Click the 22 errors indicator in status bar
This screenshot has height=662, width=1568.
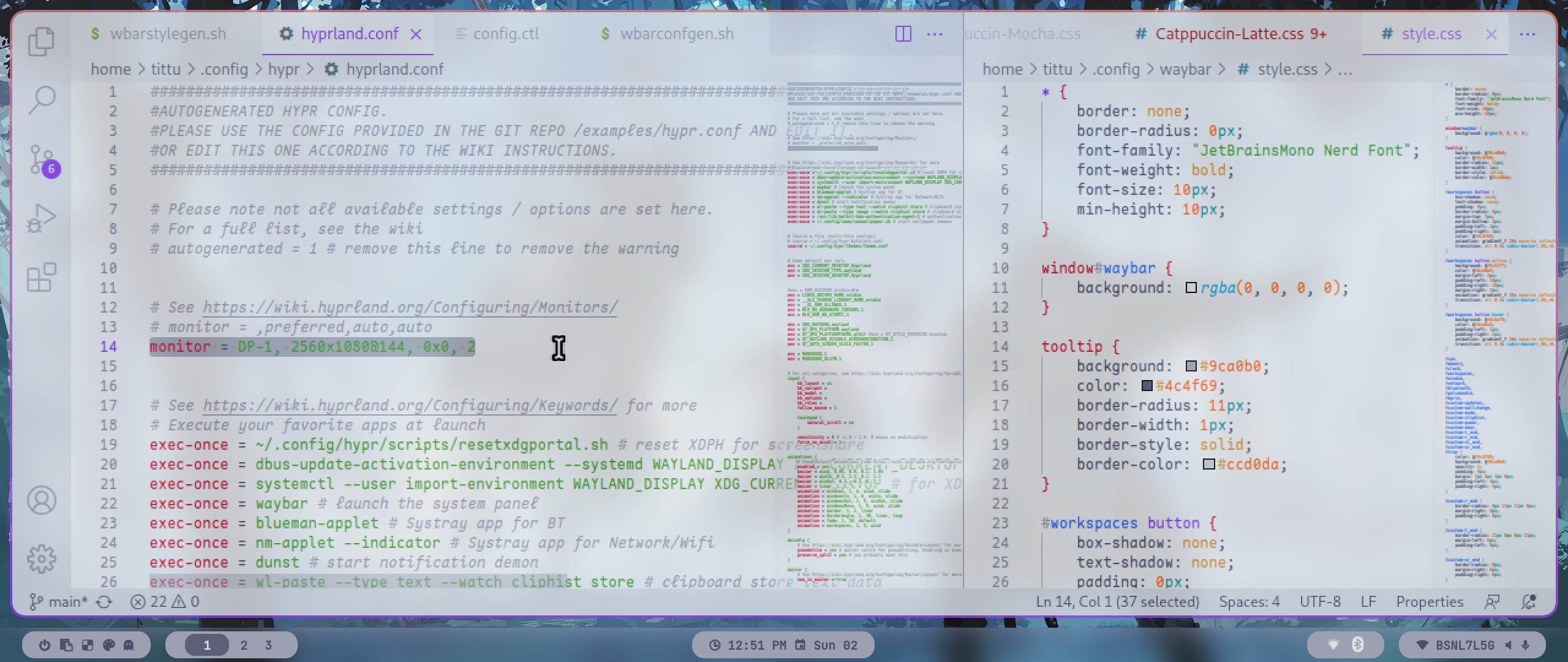(151, 601)
